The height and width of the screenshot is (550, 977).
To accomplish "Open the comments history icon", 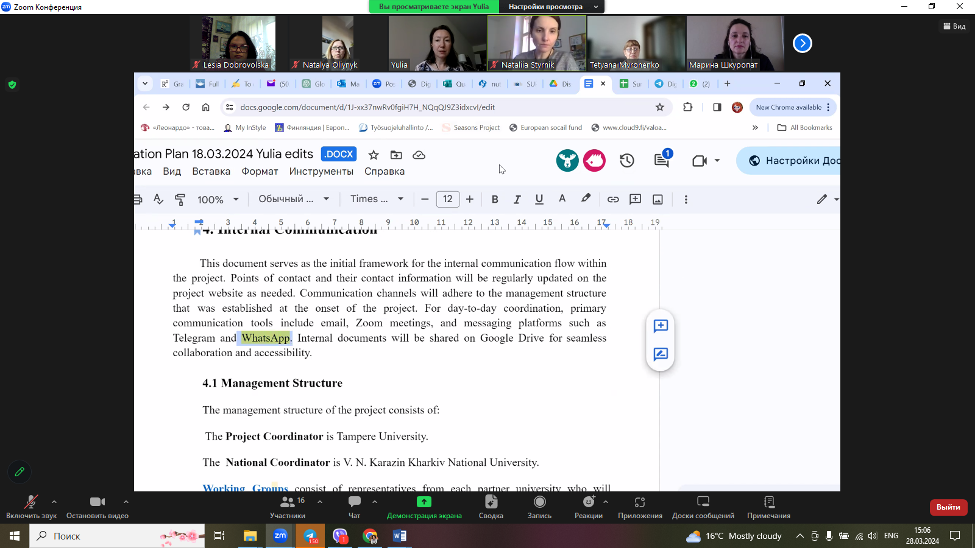I will [x=661, y=160].
